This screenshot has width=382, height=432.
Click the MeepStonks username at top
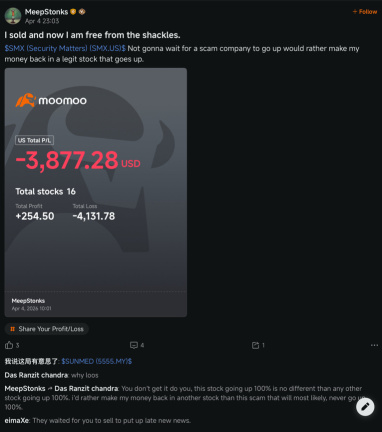coord(46,12)
